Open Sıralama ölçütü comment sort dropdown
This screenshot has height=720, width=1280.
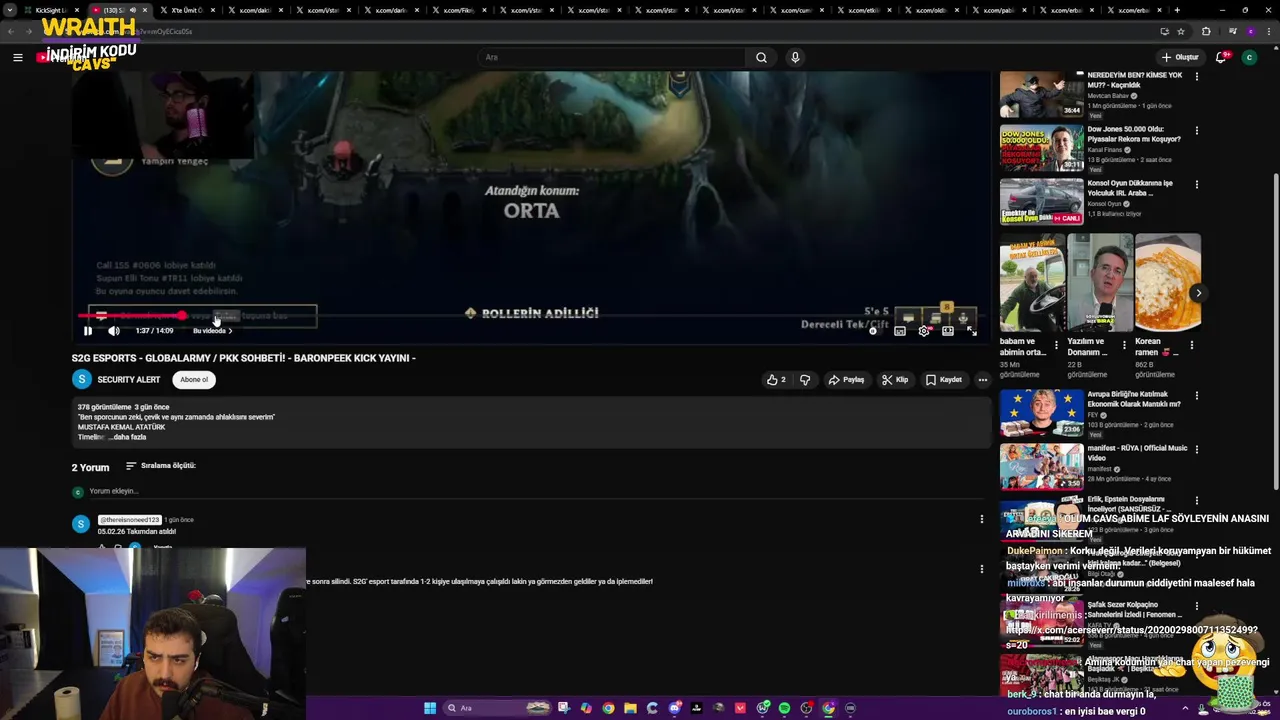[x=161, y=466]
